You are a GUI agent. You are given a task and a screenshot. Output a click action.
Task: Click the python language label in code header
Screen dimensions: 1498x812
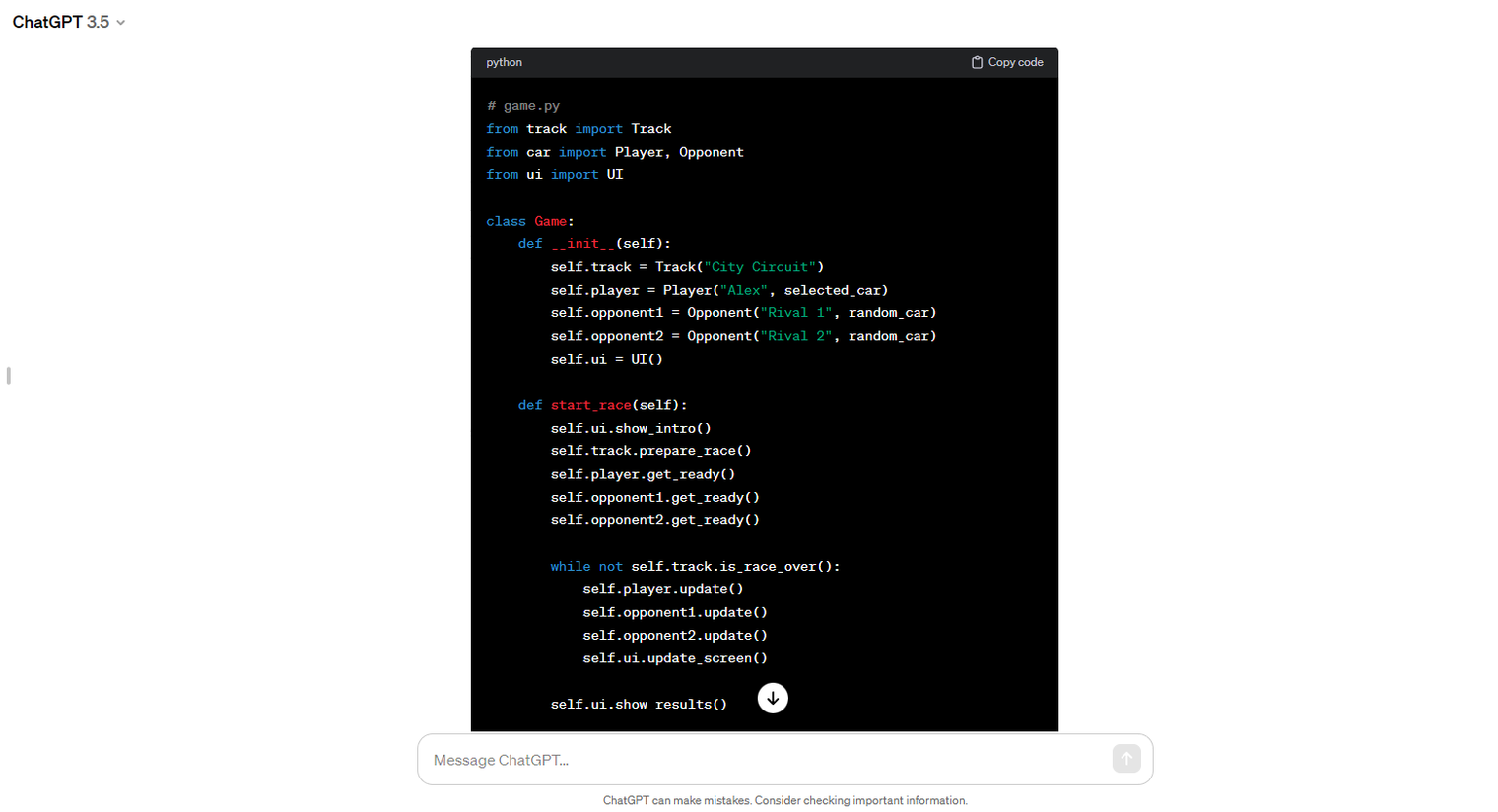pyautogui.click(x=505, y=62)
